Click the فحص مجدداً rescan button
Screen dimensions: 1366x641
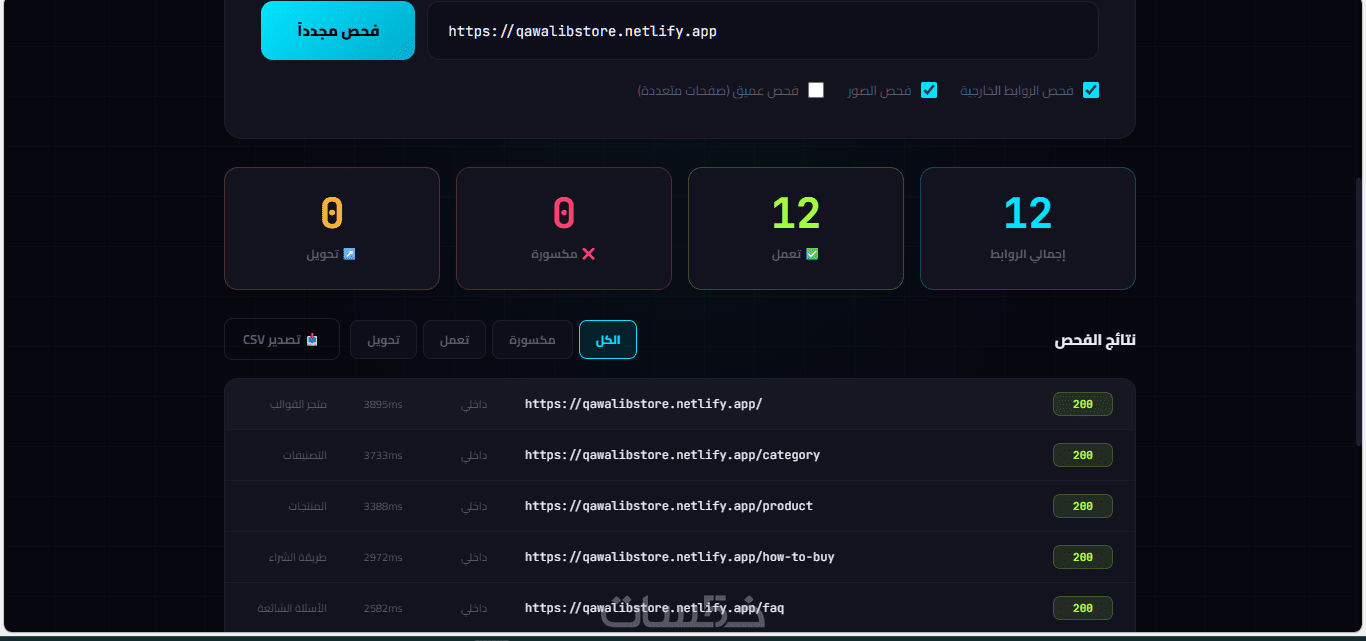338,30
